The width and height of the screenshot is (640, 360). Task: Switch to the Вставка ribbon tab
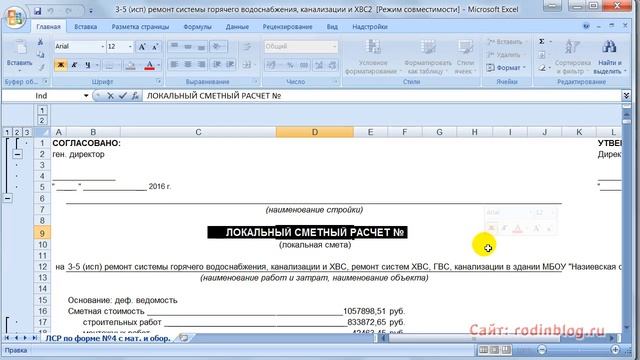coord(86,27)
